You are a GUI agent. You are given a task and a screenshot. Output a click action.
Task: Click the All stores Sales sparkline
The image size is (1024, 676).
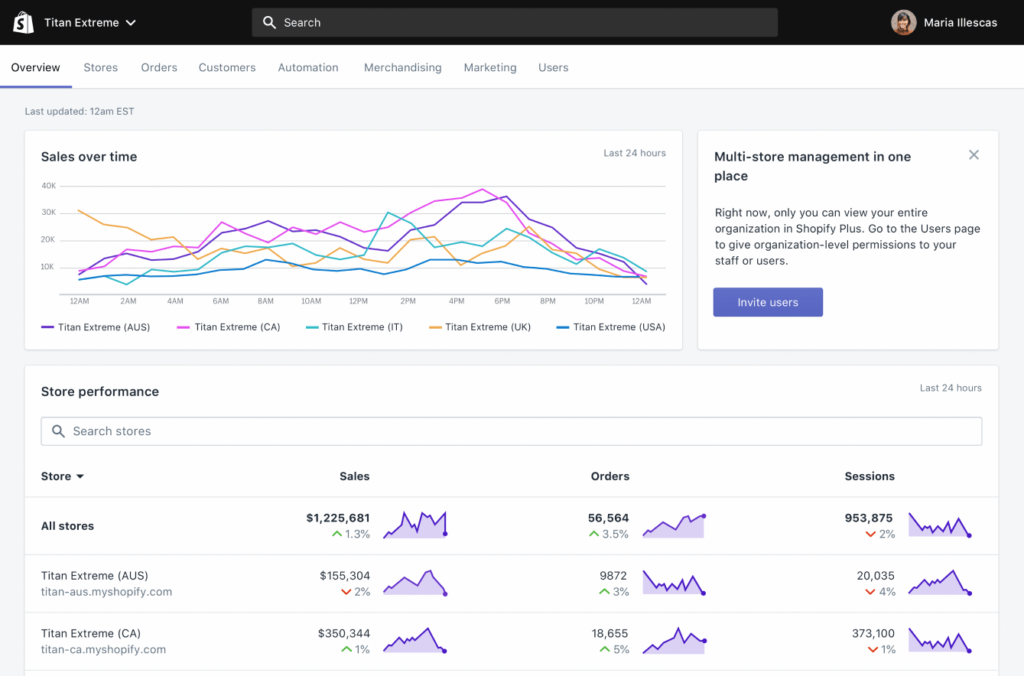click(415, 525)
